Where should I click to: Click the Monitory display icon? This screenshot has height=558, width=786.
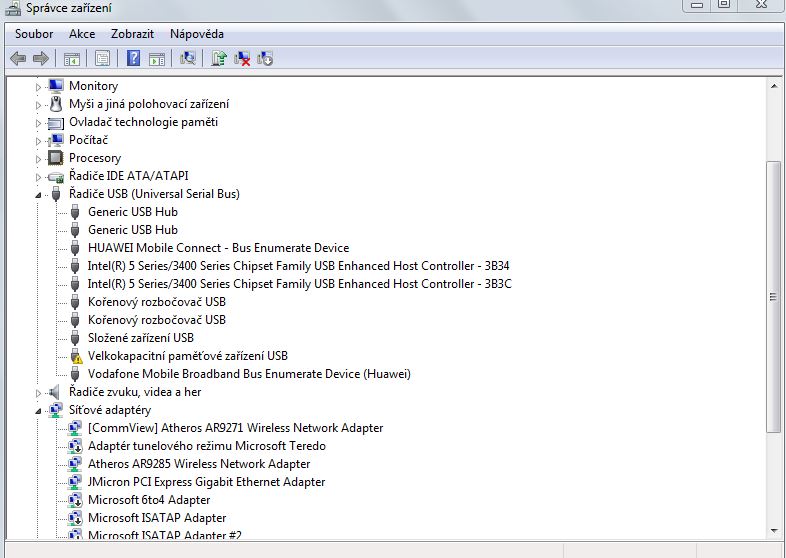[56, 86]
